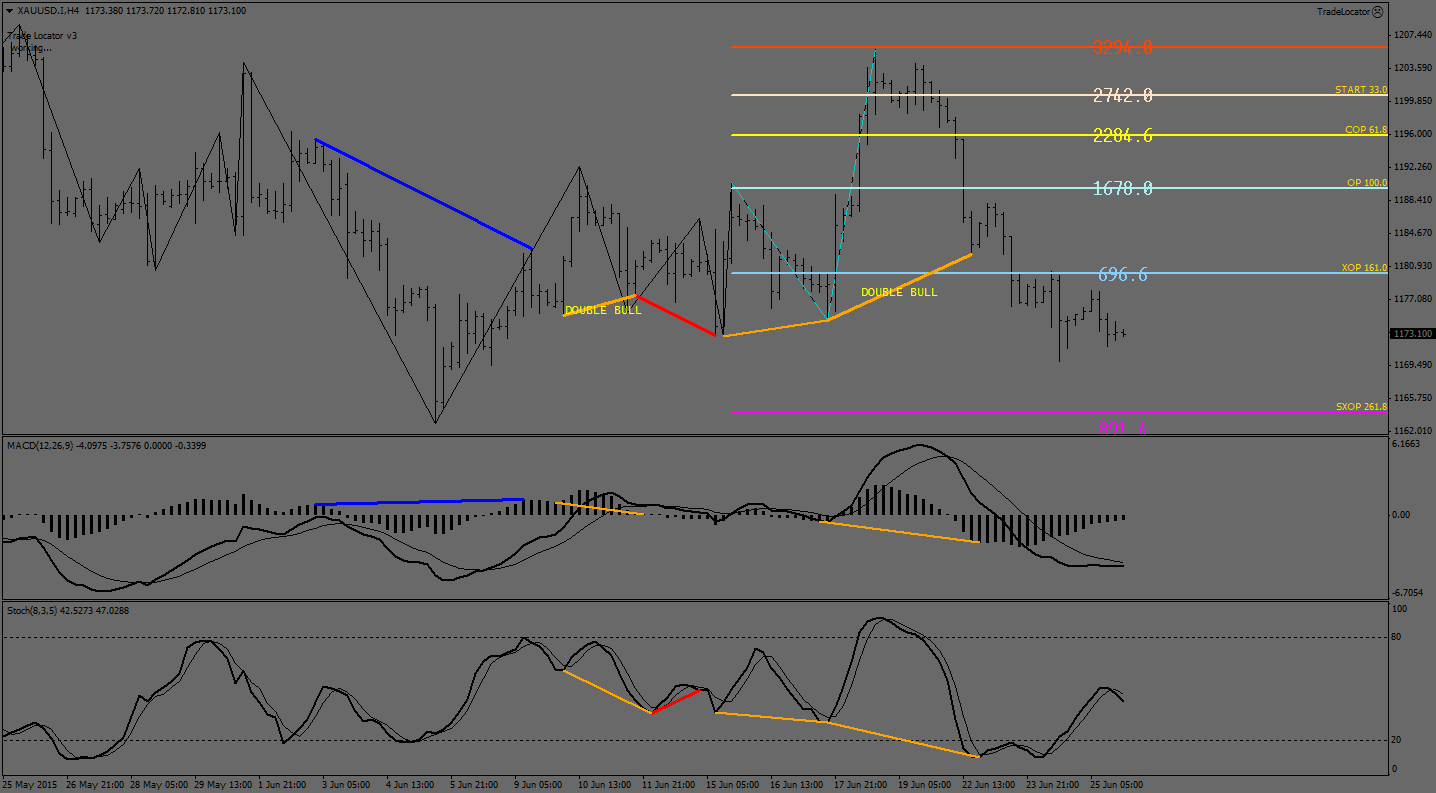Screen dimensions: 1436x793
Task: Click the XOP 161.0 level label
Action: tap(1364, 268)
